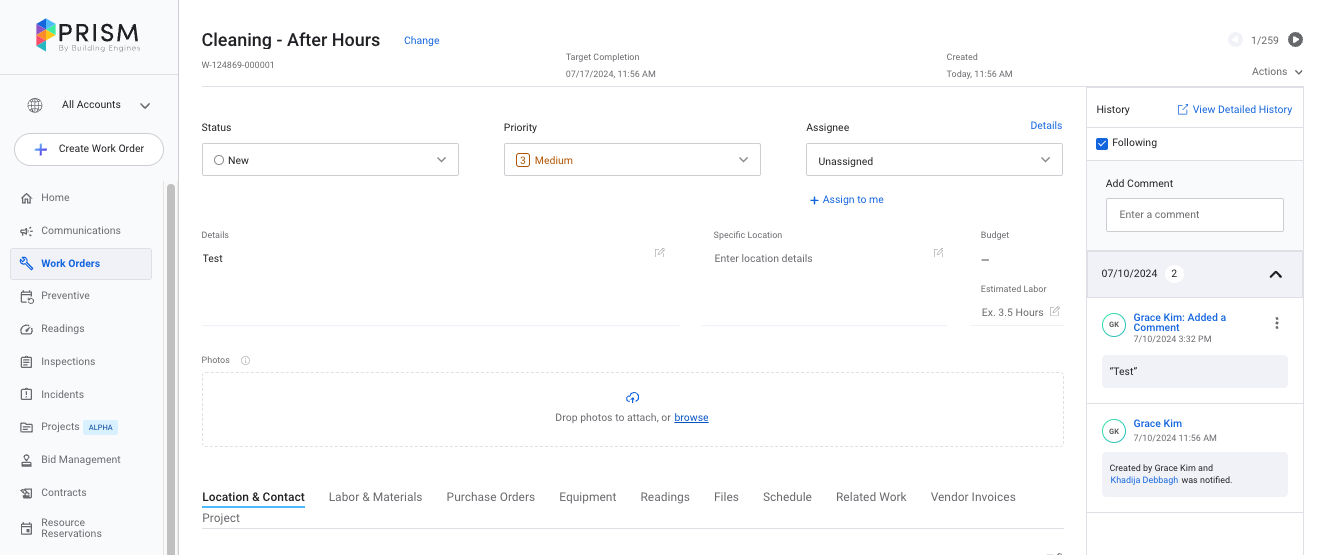Click the Enter a comment field

1194,215
